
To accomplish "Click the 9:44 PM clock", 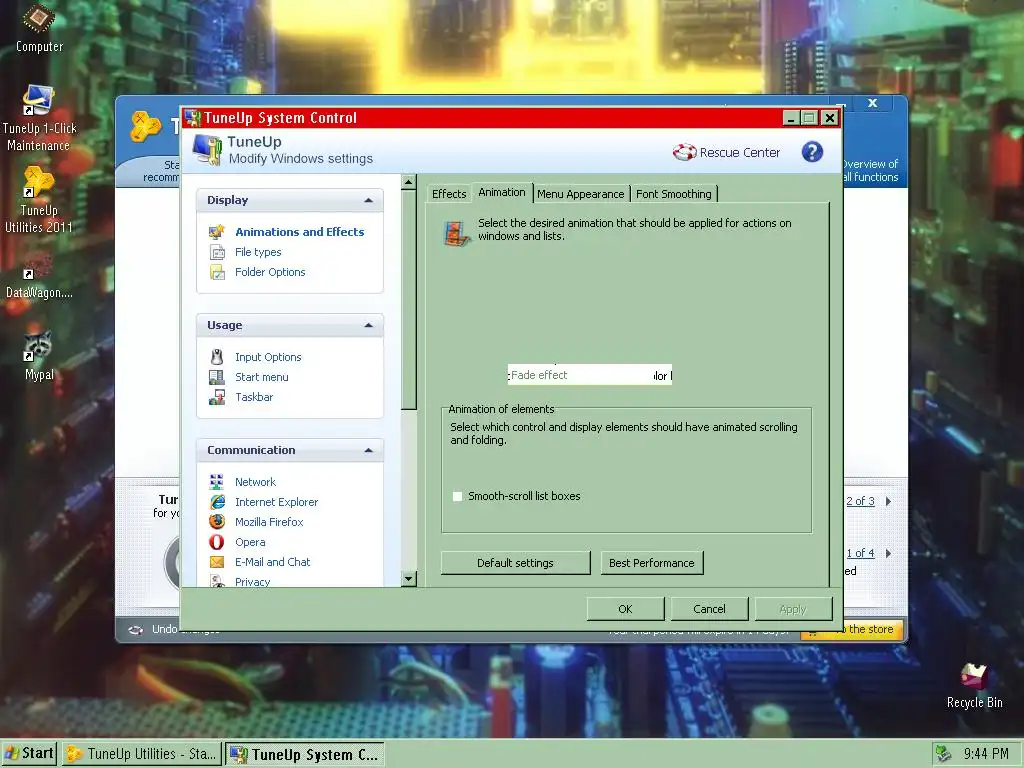I will click(x=986, y=754).
